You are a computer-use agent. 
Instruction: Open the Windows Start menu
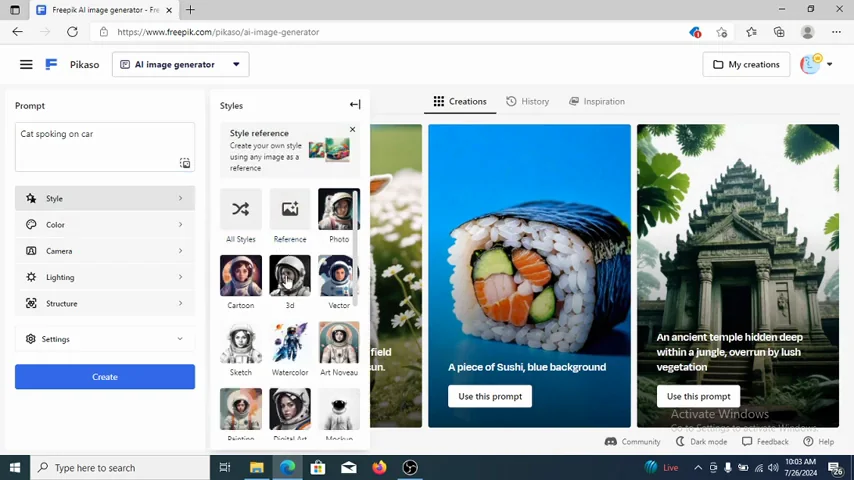pyautogui.click(x=15, y=467)
